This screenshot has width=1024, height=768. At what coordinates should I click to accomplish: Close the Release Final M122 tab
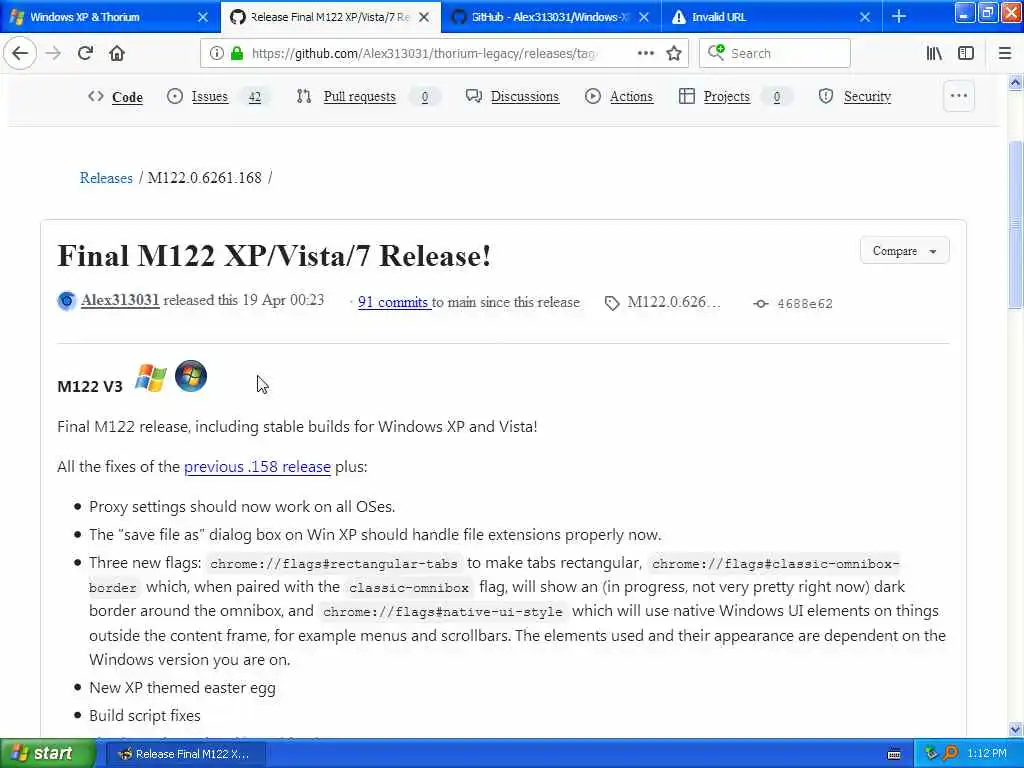click(x=424, y=16)
